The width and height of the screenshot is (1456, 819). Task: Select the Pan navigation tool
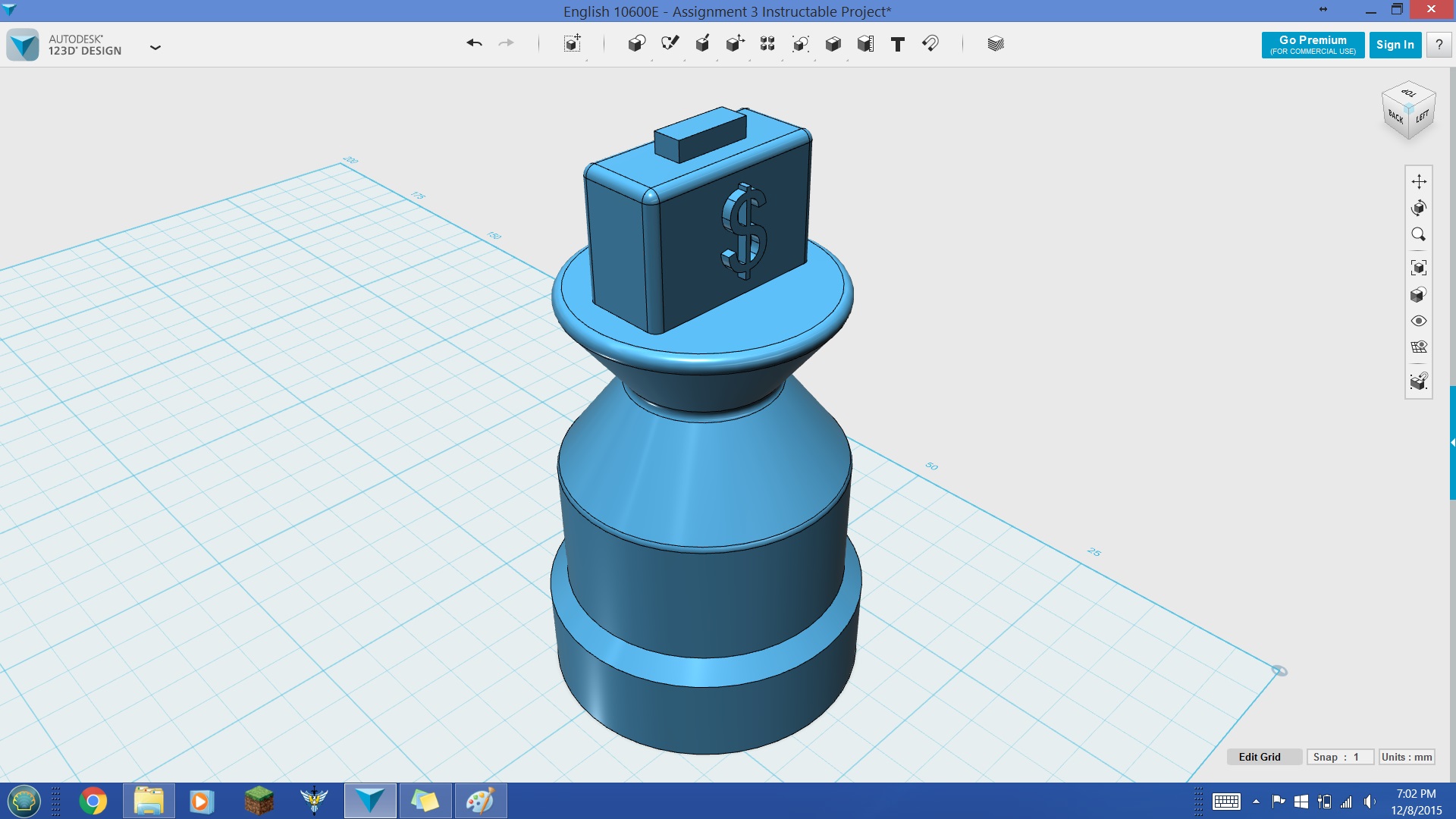coord(1419,181)
